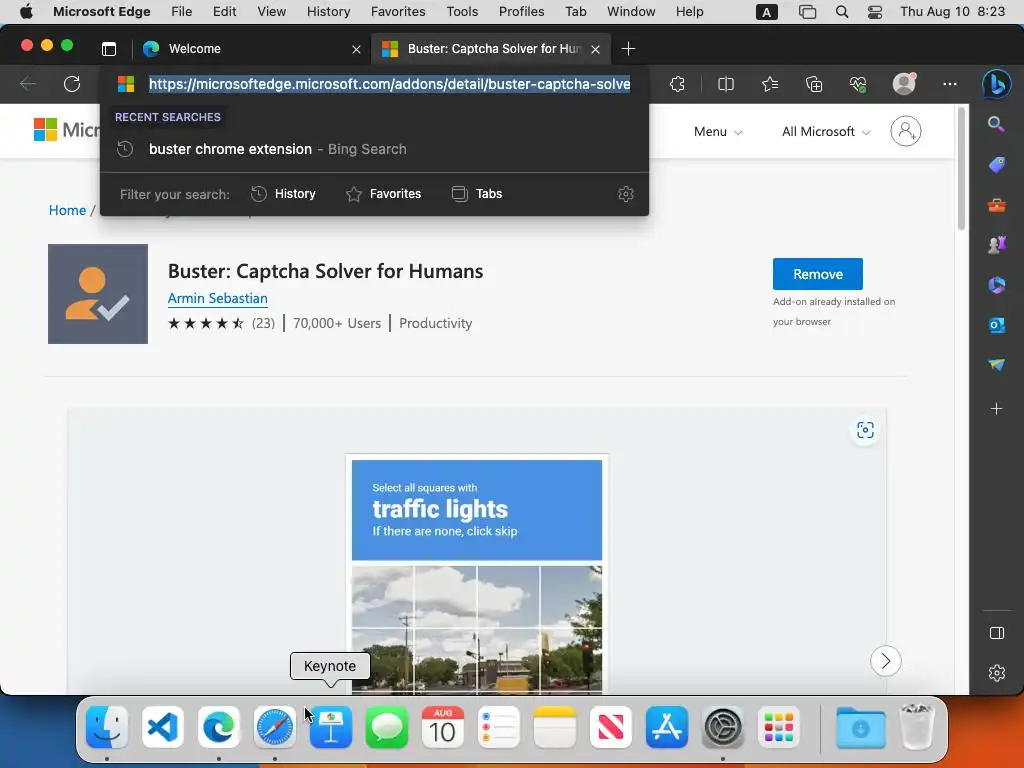This screenshot has height=768, width=1024.
Task: Open address bar search settings gear
Action: click(626, 194)
